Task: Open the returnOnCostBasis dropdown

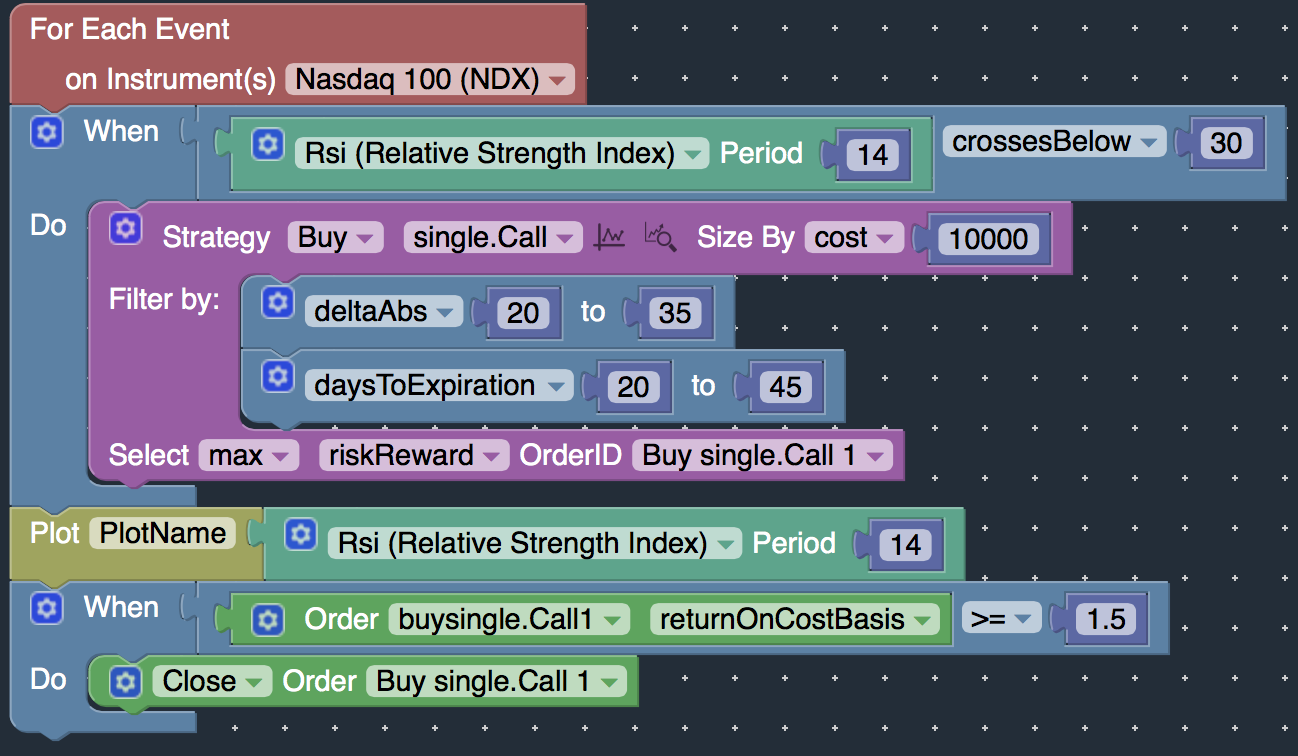Action: click(794, 619)
